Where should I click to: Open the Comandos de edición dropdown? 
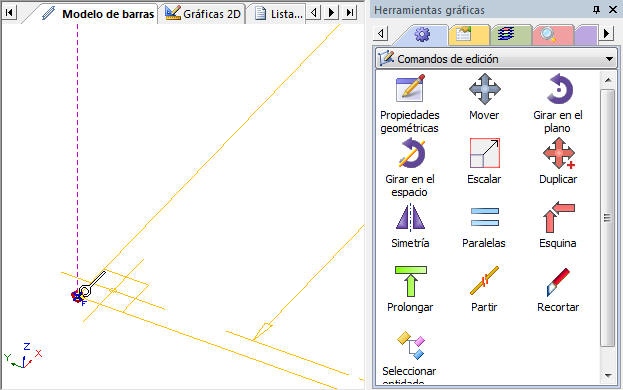[496, 59]
